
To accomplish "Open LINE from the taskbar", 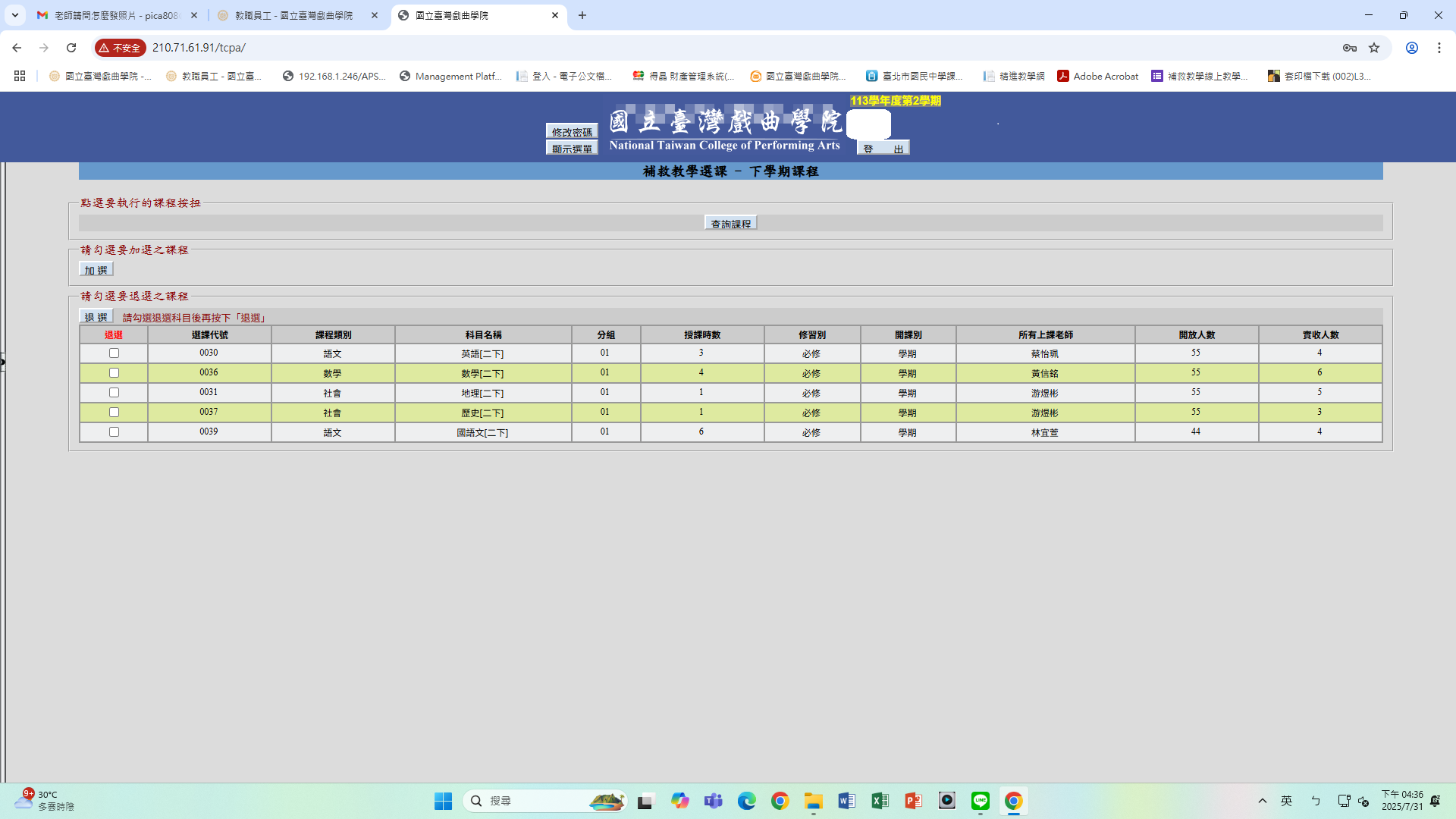I will point(981,801).
